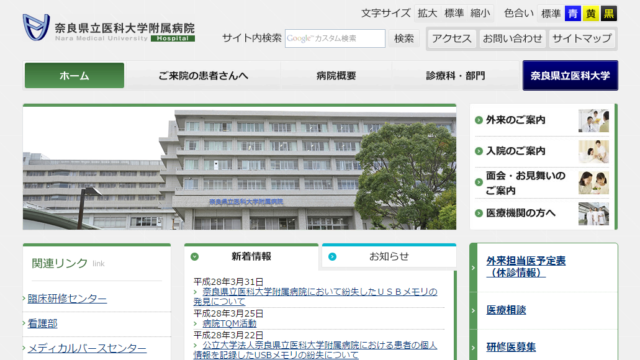Click the 検索 search button
The width and height of the screenshot is (640, 360).
[404, 38]
